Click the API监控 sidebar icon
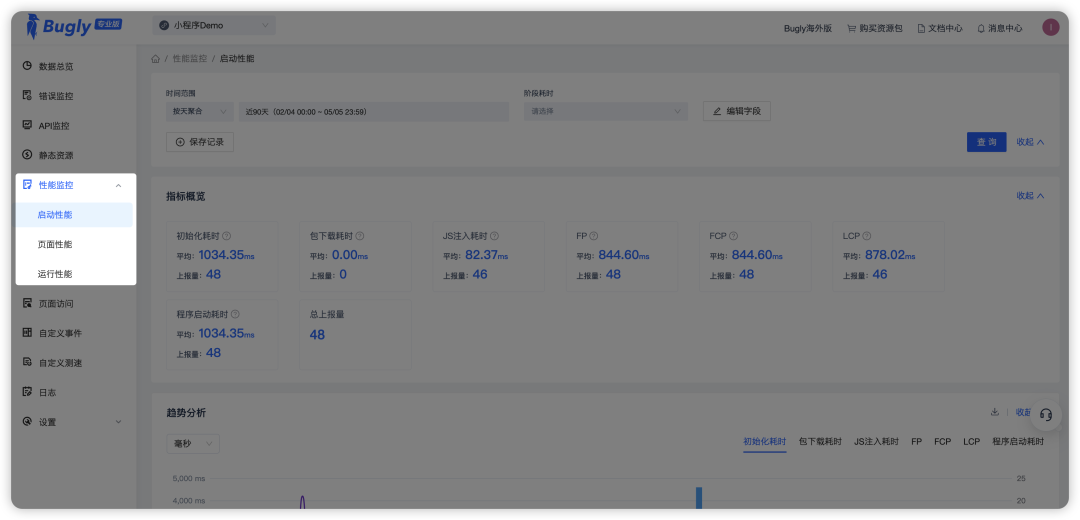The height and width of the screenshot is (520, 1080). [28, 125]
